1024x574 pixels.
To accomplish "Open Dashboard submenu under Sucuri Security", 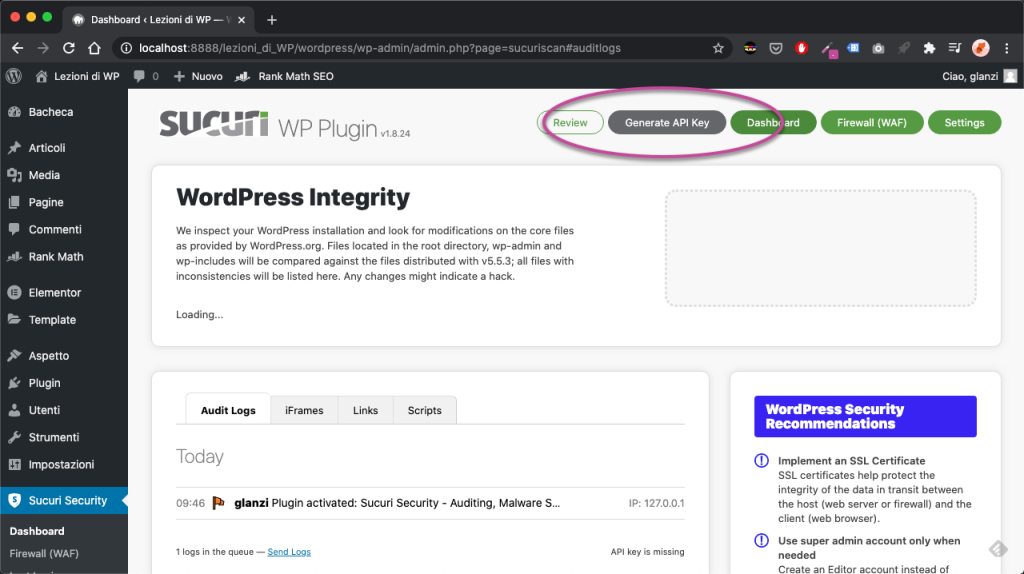I will coord(37,532).
